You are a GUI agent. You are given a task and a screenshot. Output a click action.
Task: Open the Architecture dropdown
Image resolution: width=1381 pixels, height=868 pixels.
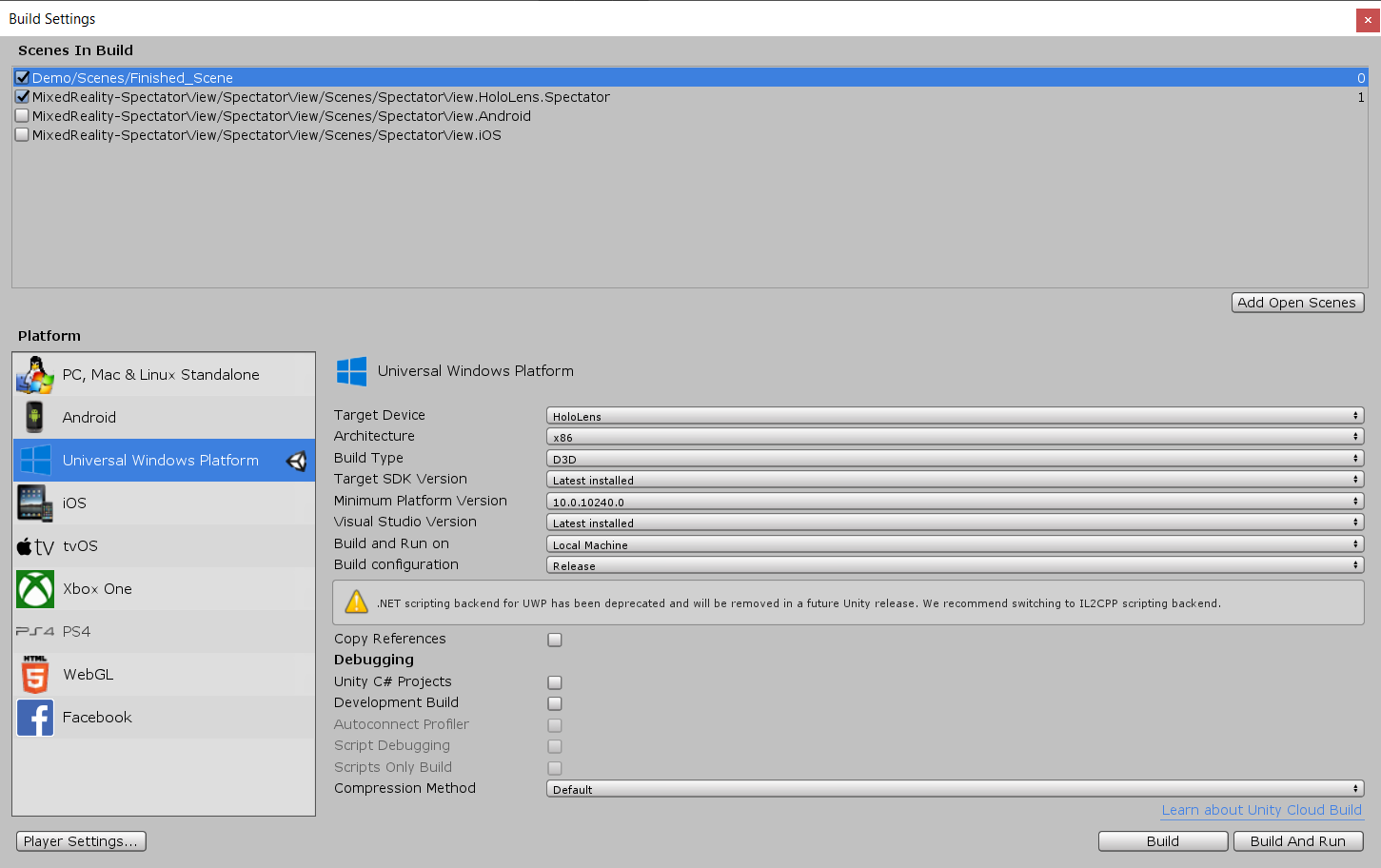[x=953, y=436]
